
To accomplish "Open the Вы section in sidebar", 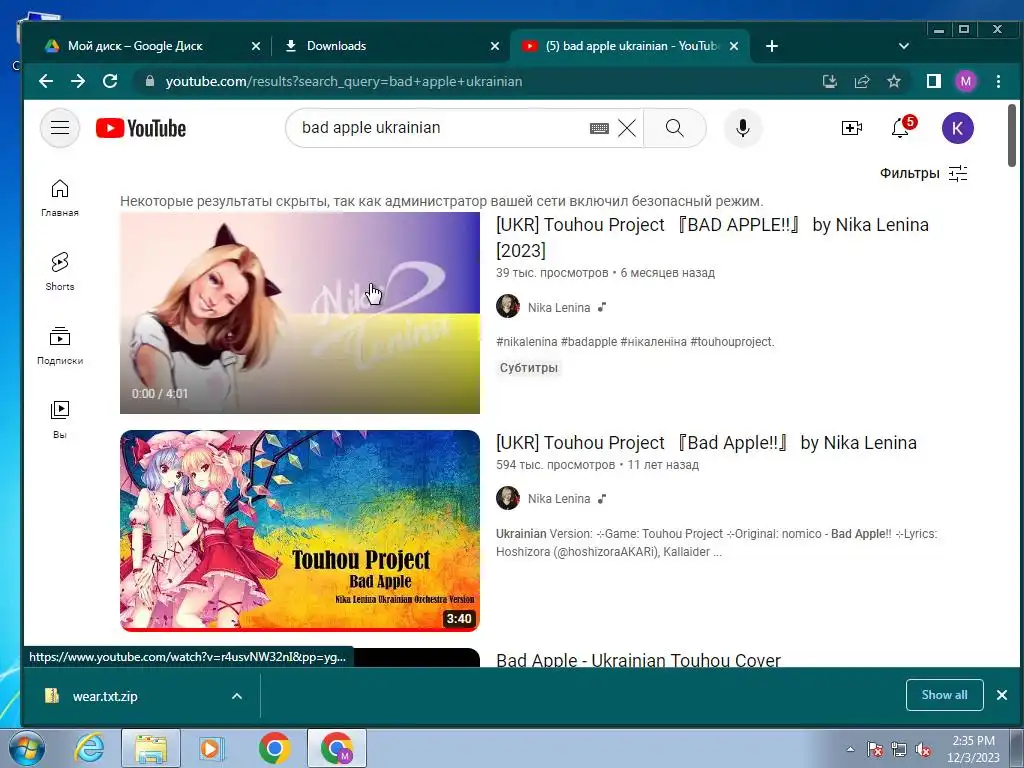I will pos(60,419).
